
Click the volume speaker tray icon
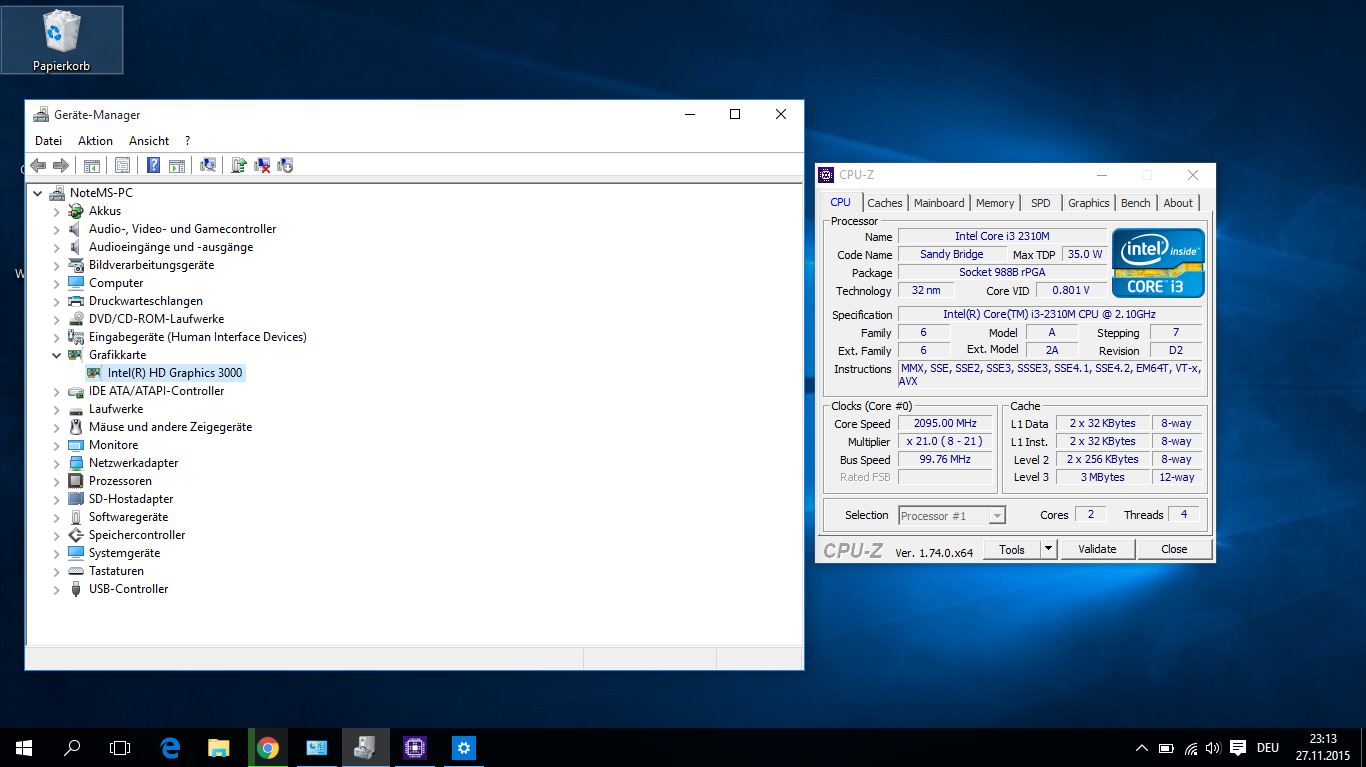point(1213,748)
